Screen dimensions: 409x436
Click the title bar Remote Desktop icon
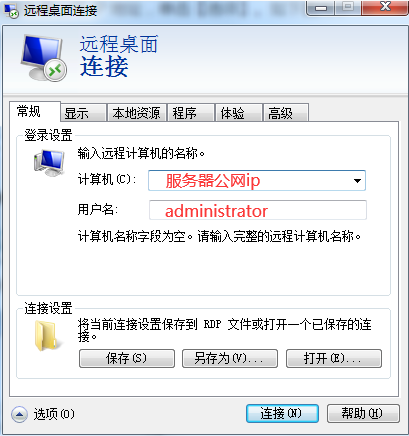coord(11,11)
